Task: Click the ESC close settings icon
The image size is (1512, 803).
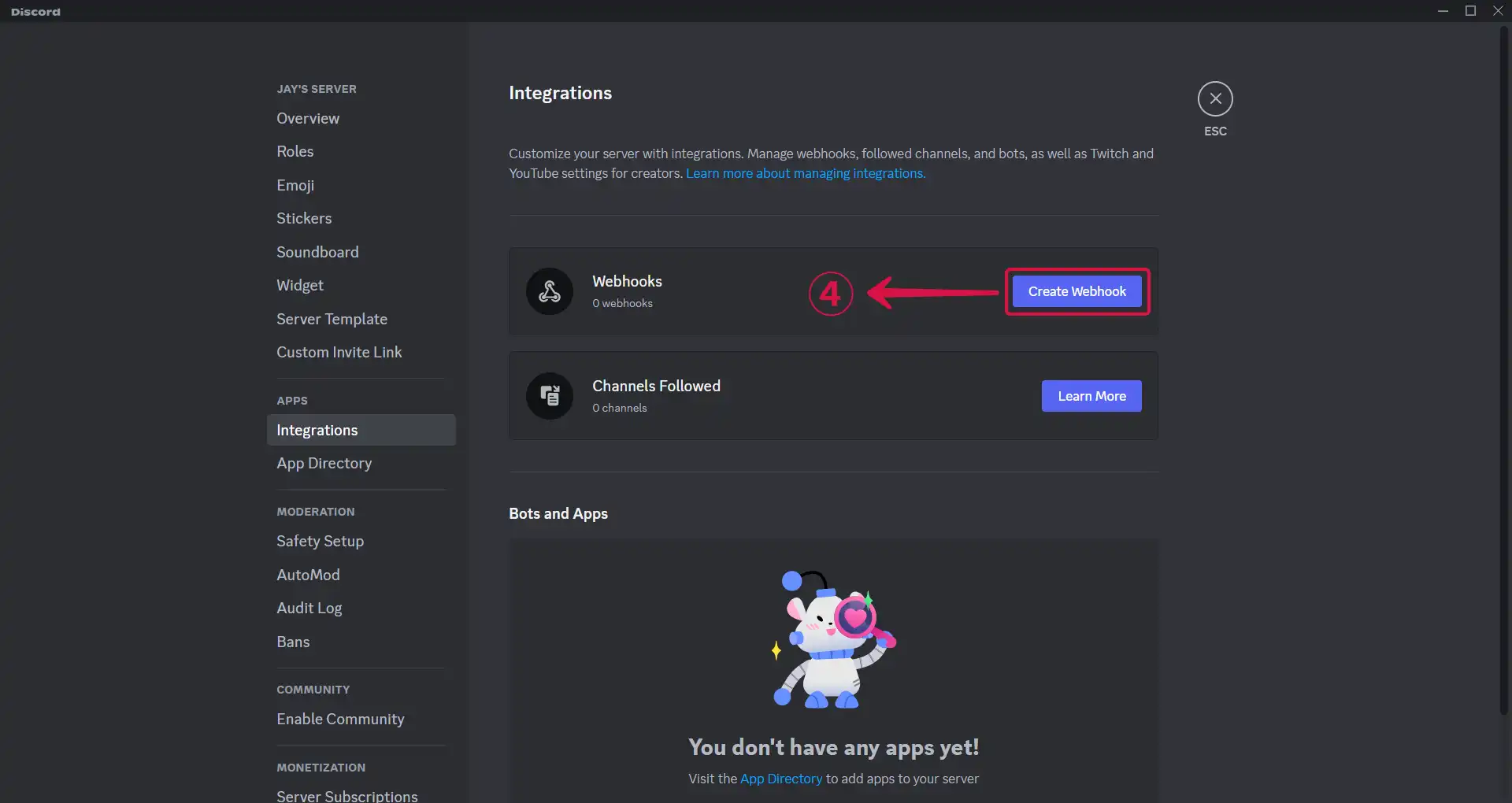Action: 1215,99
